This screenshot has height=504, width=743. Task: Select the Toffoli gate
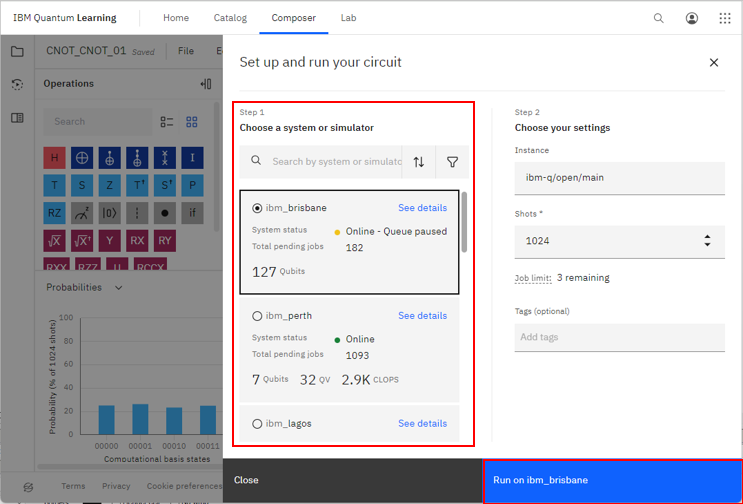point(137,158)
